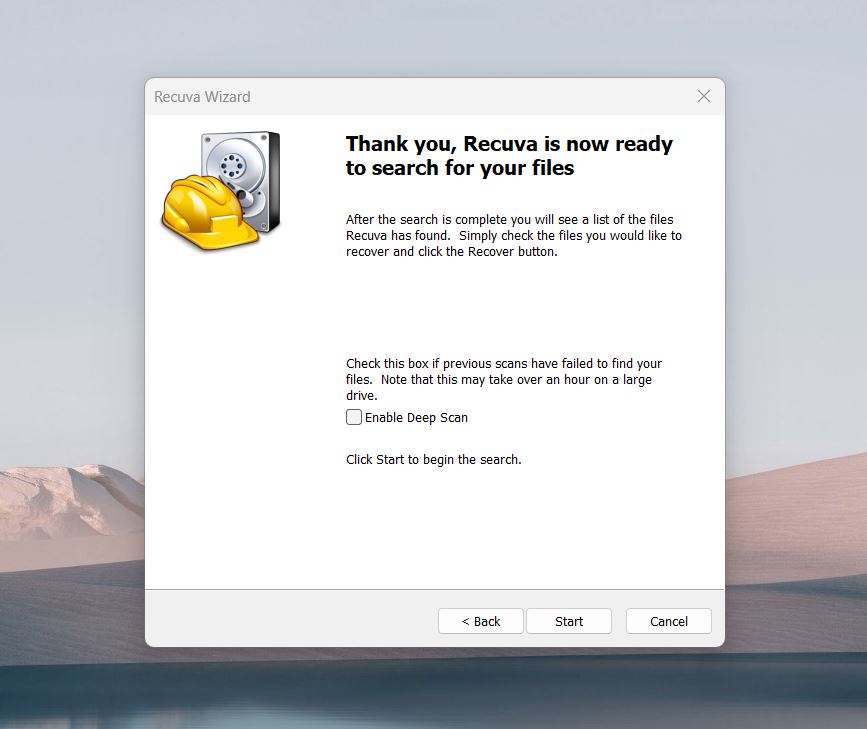Screen dimensions: 867x729
Task: Go back with the < Back button
Action: coord(480,621)
